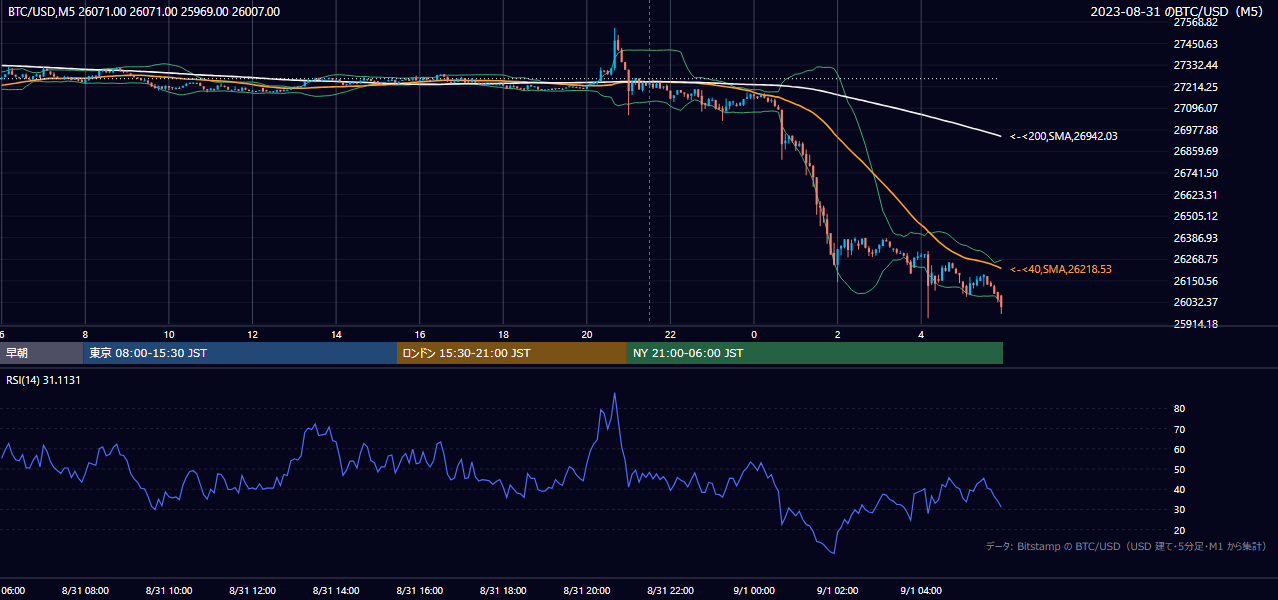1278x600 pixels.
Task: Click the '200,SMA,26942.03' moving average label
Action: (x=1063, y=136)
